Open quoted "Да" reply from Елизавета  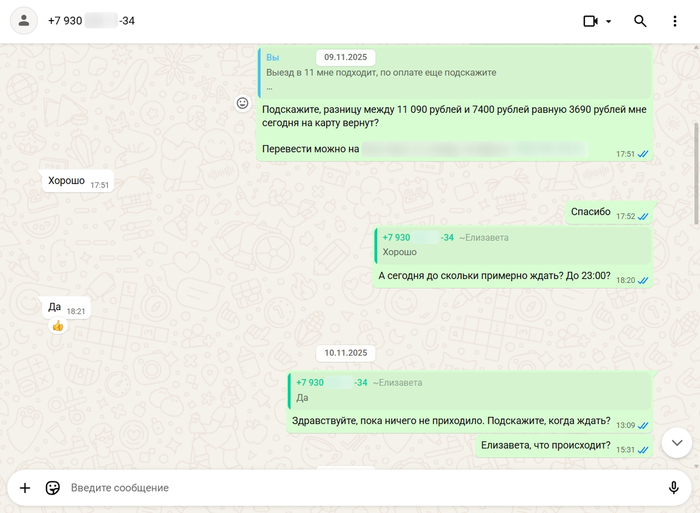(x=468, y=390)
